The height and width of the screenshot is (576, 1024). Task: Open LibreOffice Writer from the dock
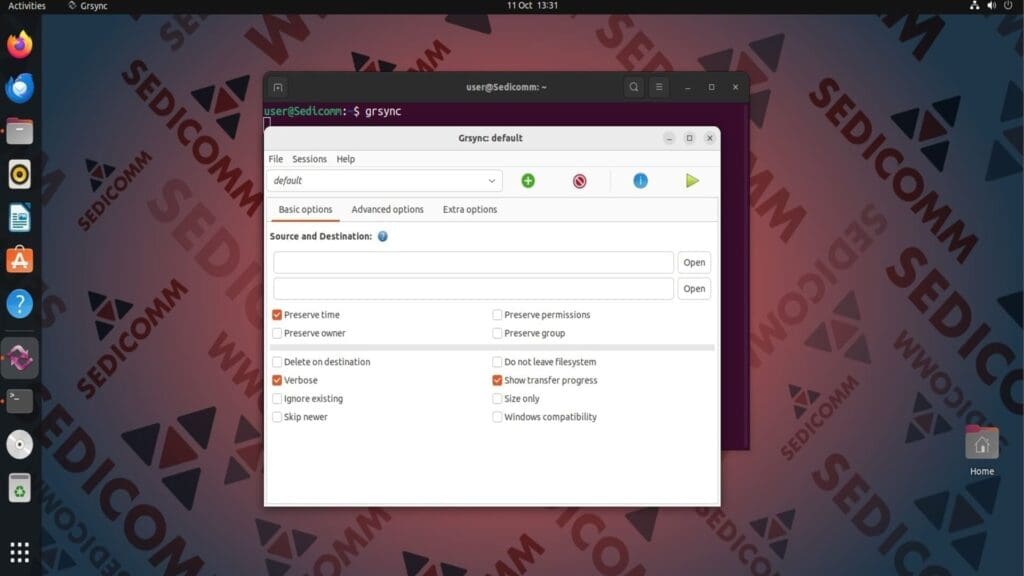(20, 217)
